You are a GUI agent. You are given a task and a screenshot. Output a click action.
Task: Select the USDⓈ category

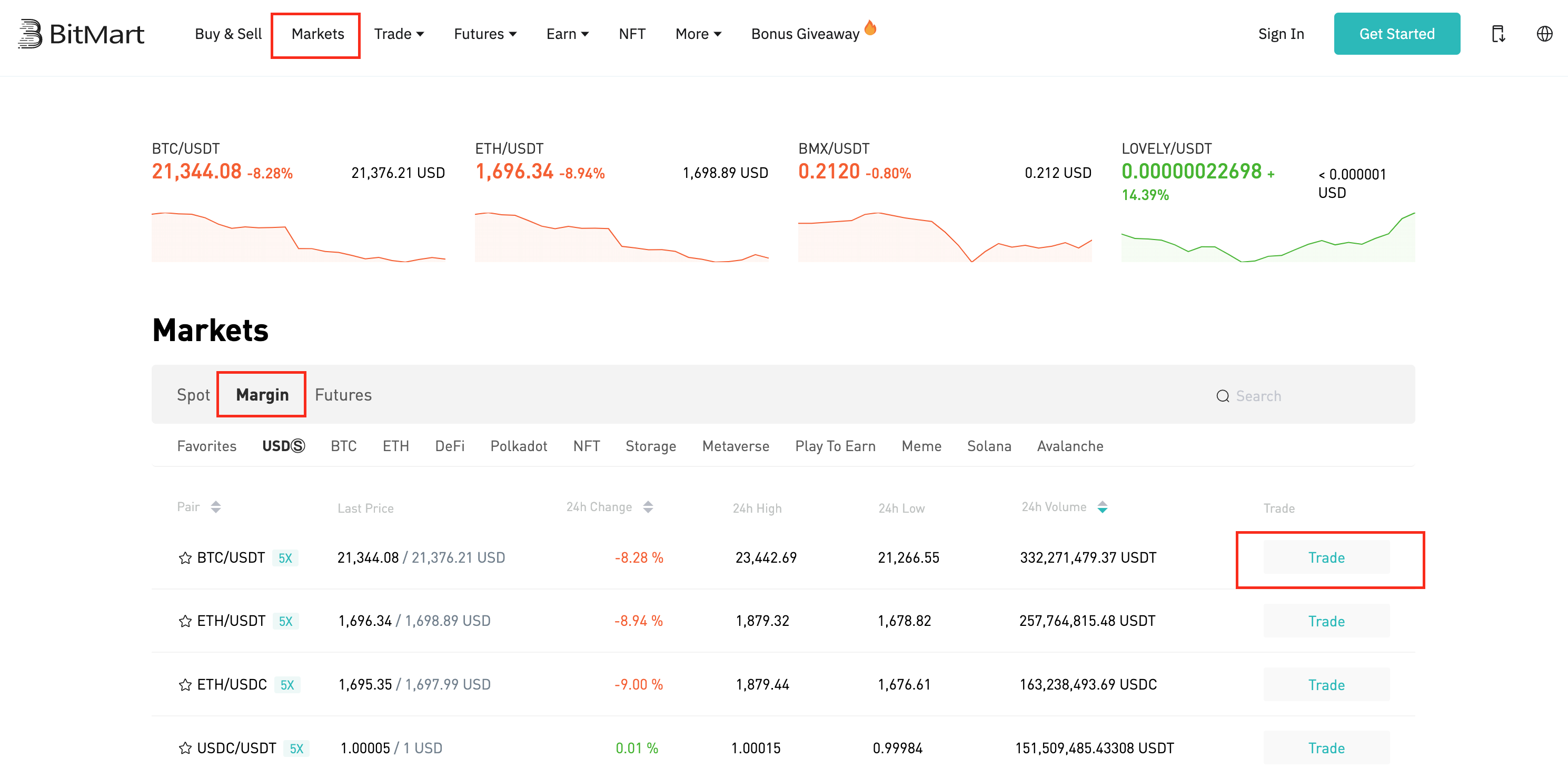[x=283, y=446]
